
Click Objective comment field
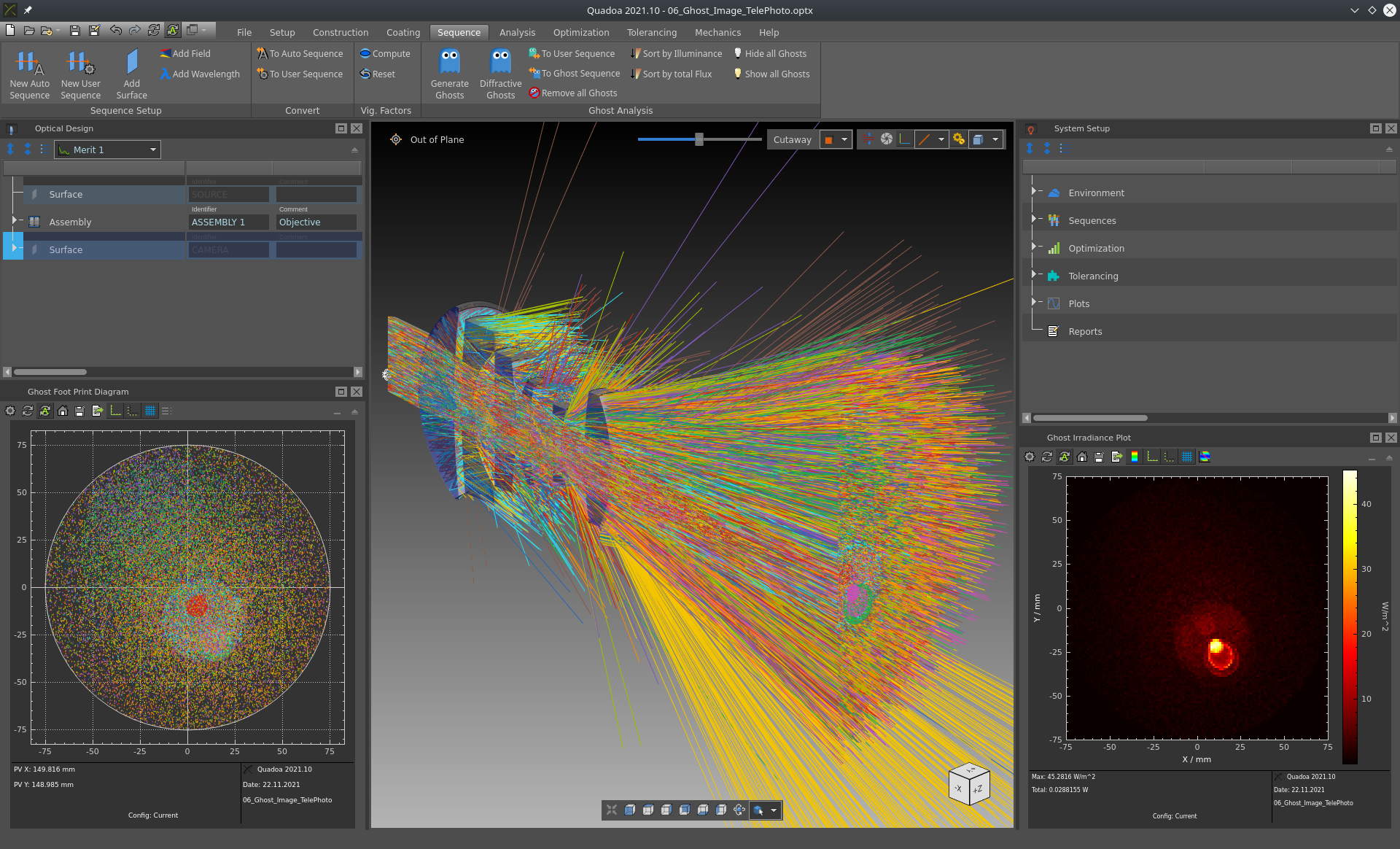316,222
